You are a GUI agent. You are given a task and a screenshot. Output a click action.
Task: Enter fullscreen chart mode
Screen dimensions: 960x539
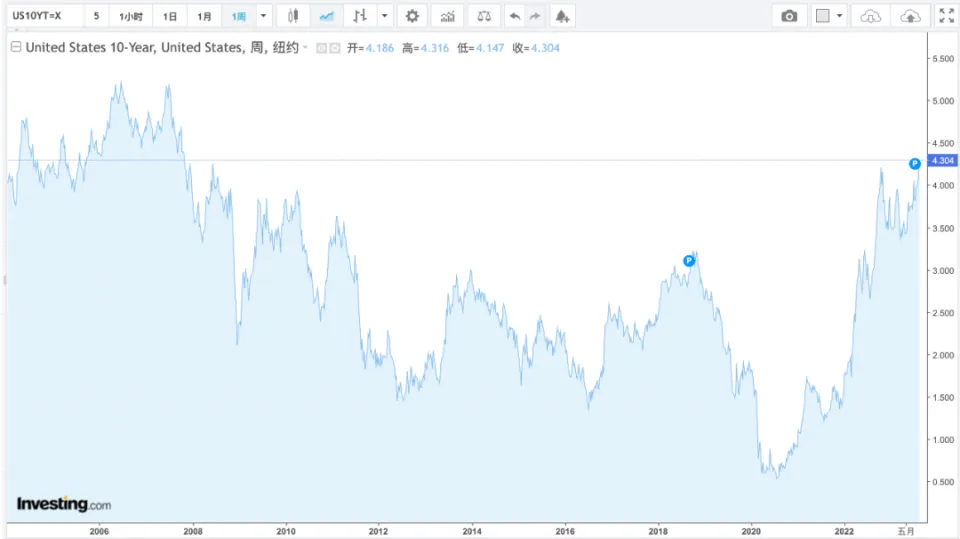945,16
